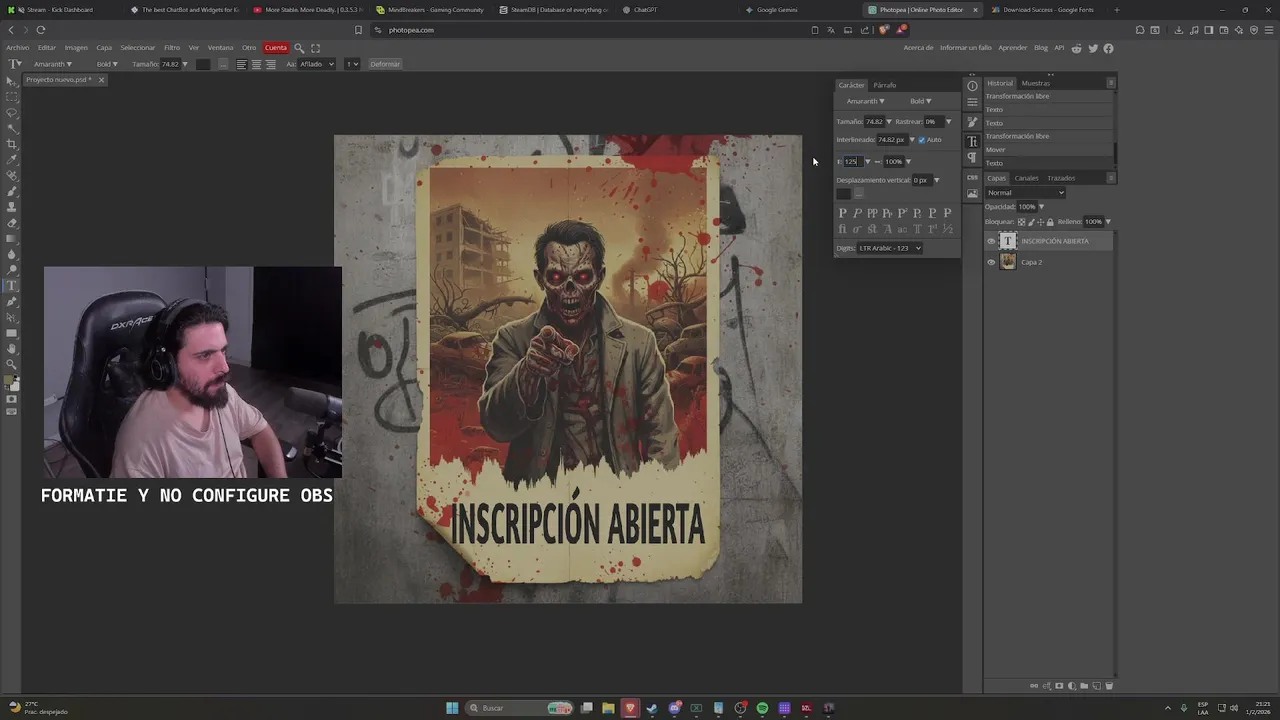Click the Acerca de link
Image resolution: width=1280 pixels, height=720 pixels.
tap(918, 48)
